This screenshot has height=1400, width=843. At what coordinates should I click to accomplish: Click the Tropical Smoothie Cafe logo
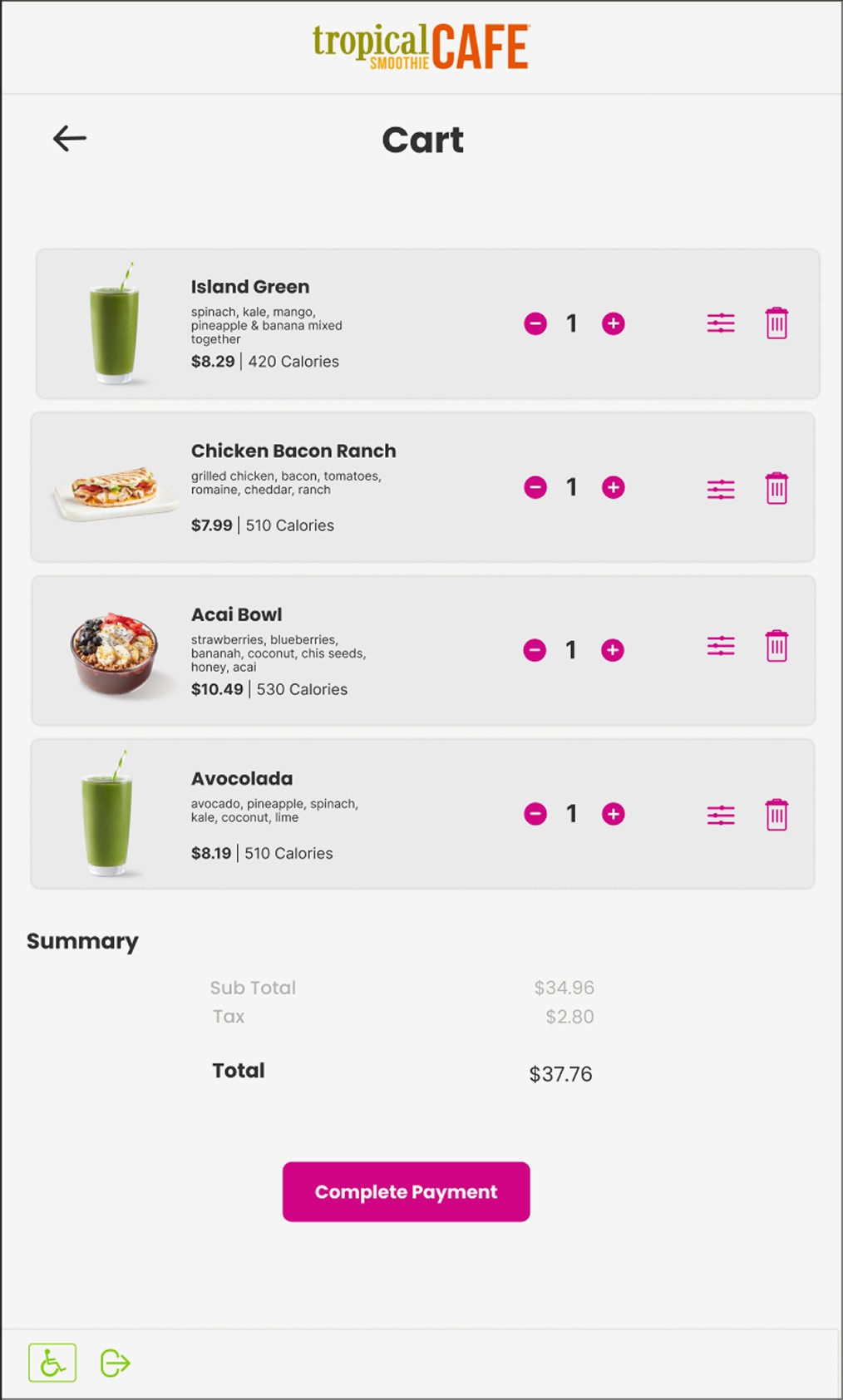coord(421,47)
